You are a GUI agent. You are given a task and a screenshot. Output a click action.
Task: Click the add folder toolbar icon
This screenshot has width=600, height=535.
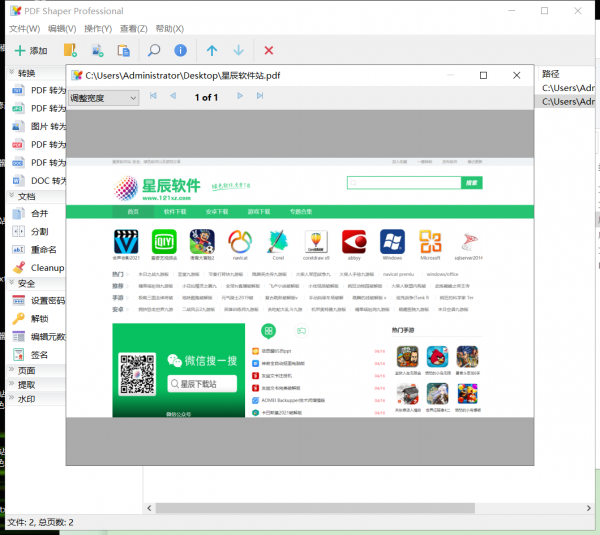(x=70, y=51)
